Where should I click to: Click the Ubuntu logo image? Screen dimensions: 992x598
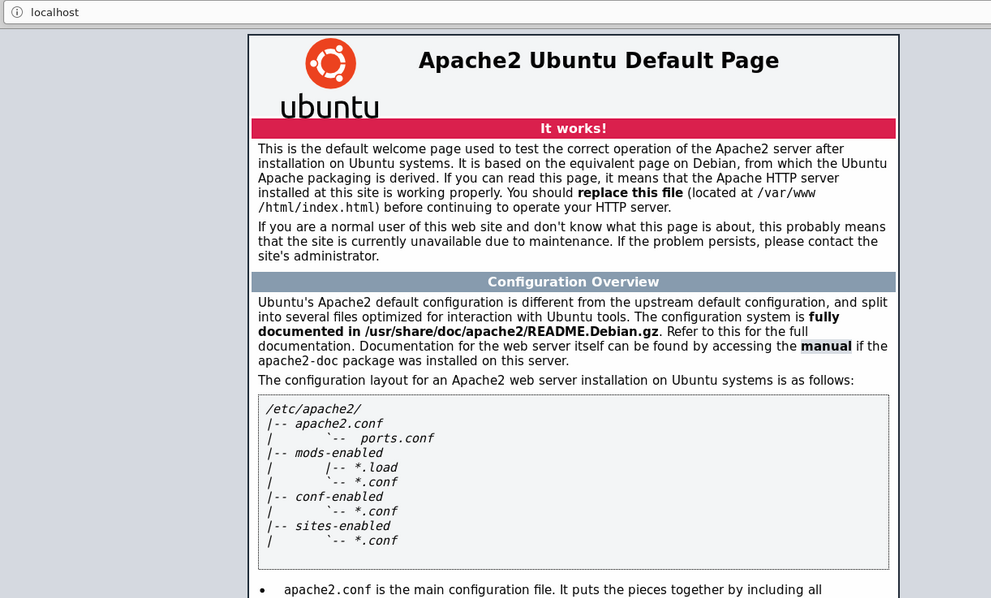(x=330, y=78)
